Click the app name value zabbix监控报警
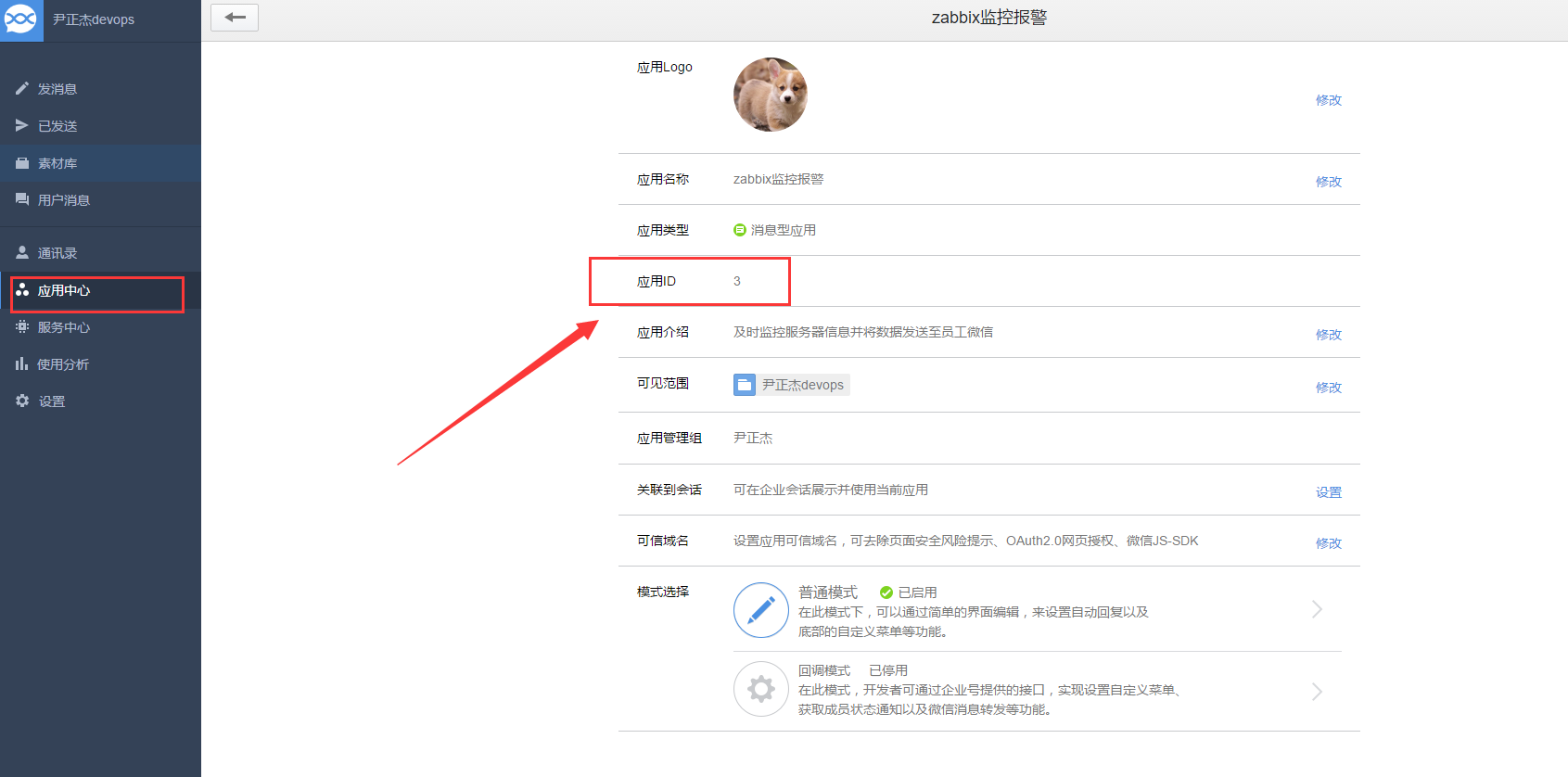 click(778, 179)
